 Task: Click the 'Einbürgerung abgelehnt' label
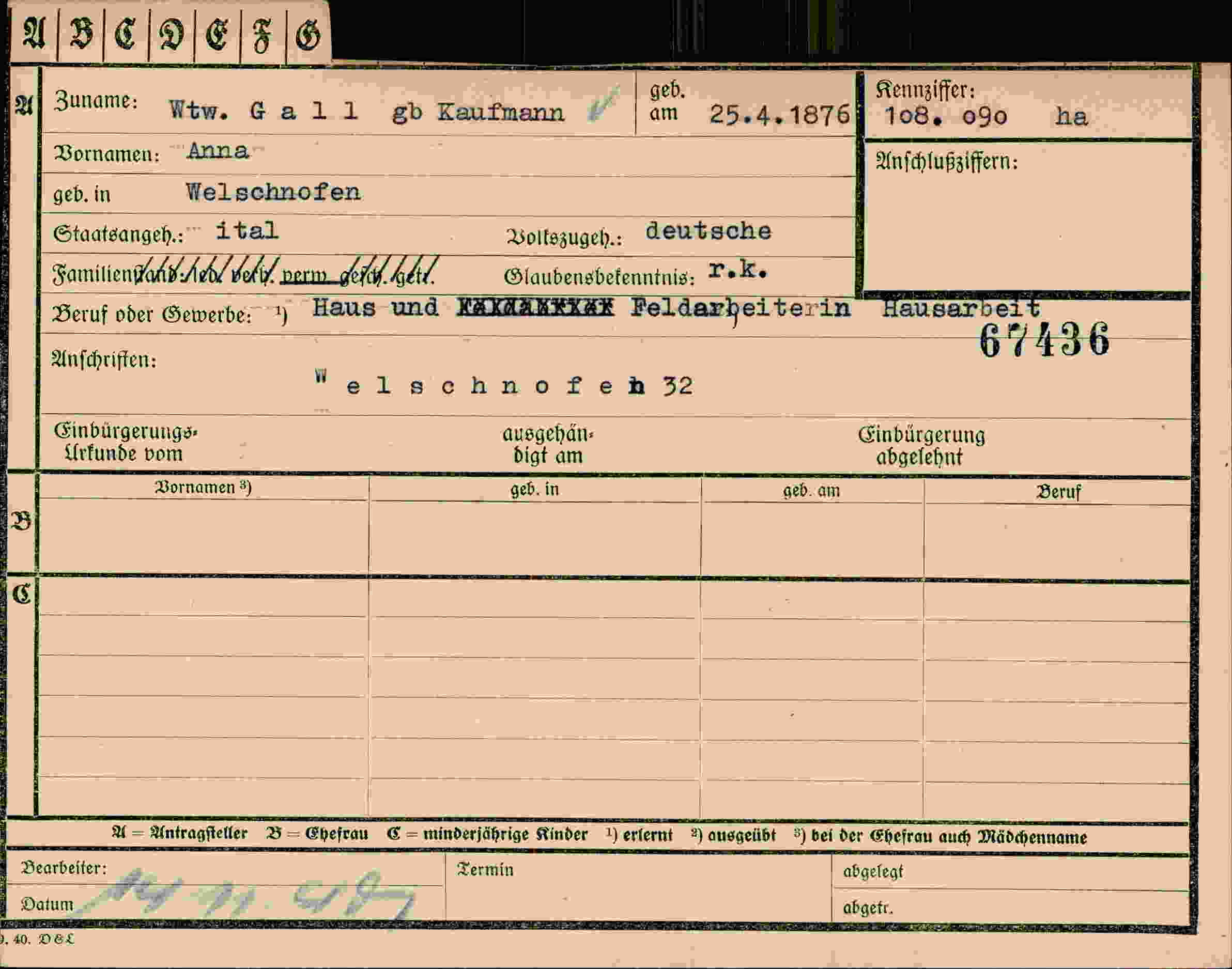click(921, 446)
